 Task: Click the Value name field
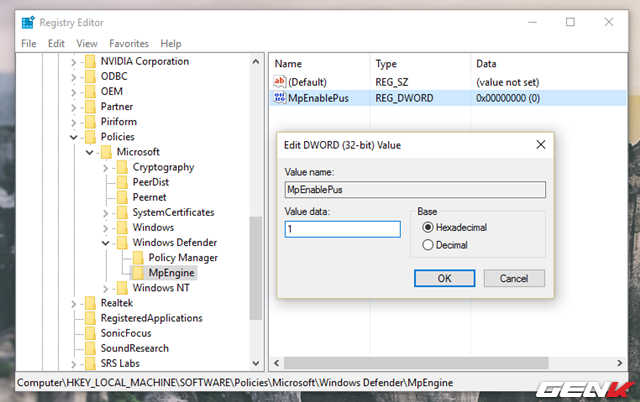coord(415,190)
